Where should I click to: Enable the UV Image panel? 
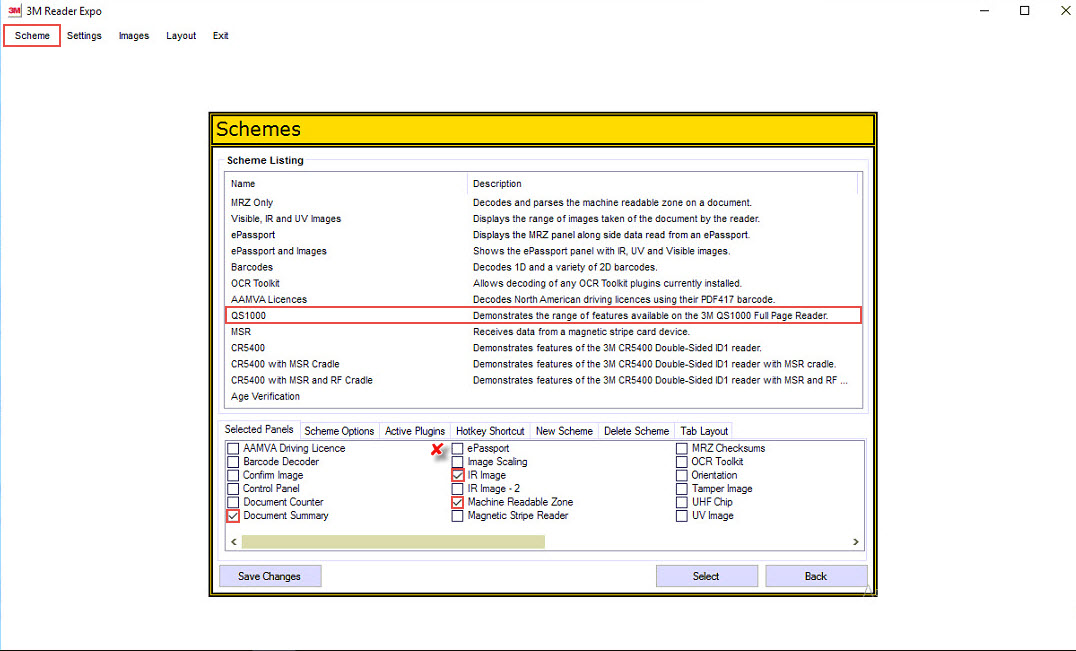[681, 515]
